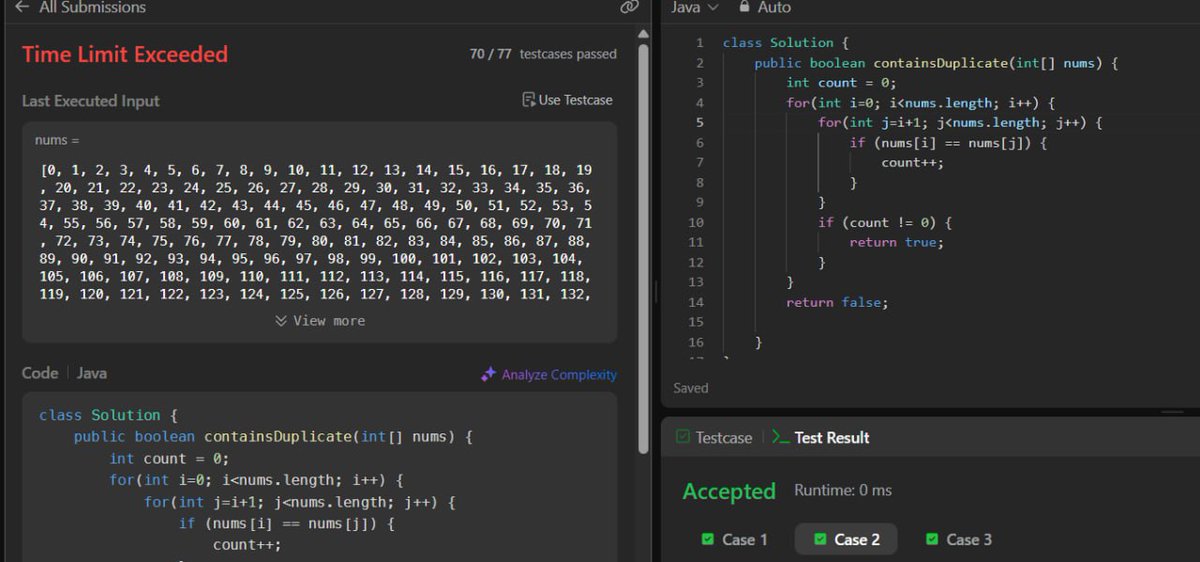Click editor line if (count != 0)
The height and width of the screenshot is (562, 1200).
point(885,222)
